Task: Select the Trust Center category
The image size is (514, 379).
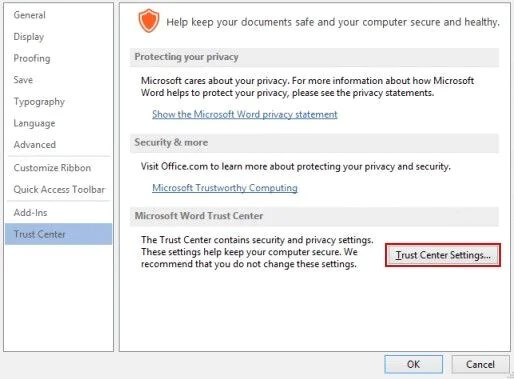Action: pos(59,234)
